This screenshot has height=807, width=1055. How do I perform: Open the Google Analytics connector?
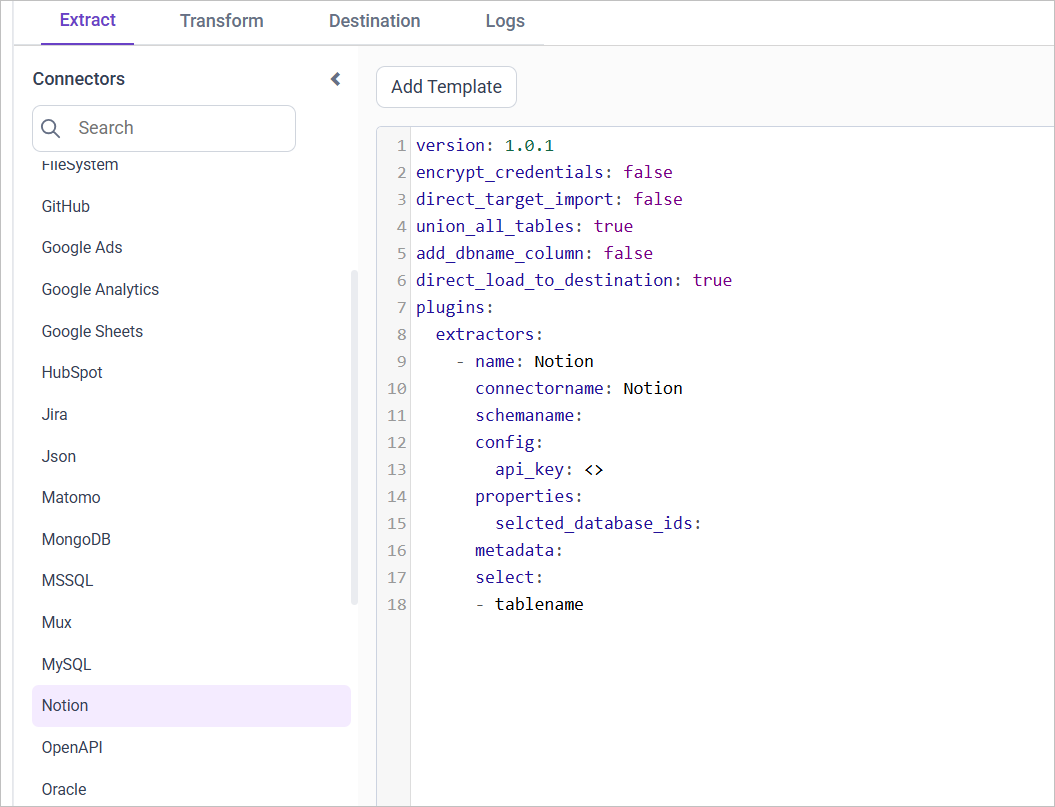click(100, 289)
